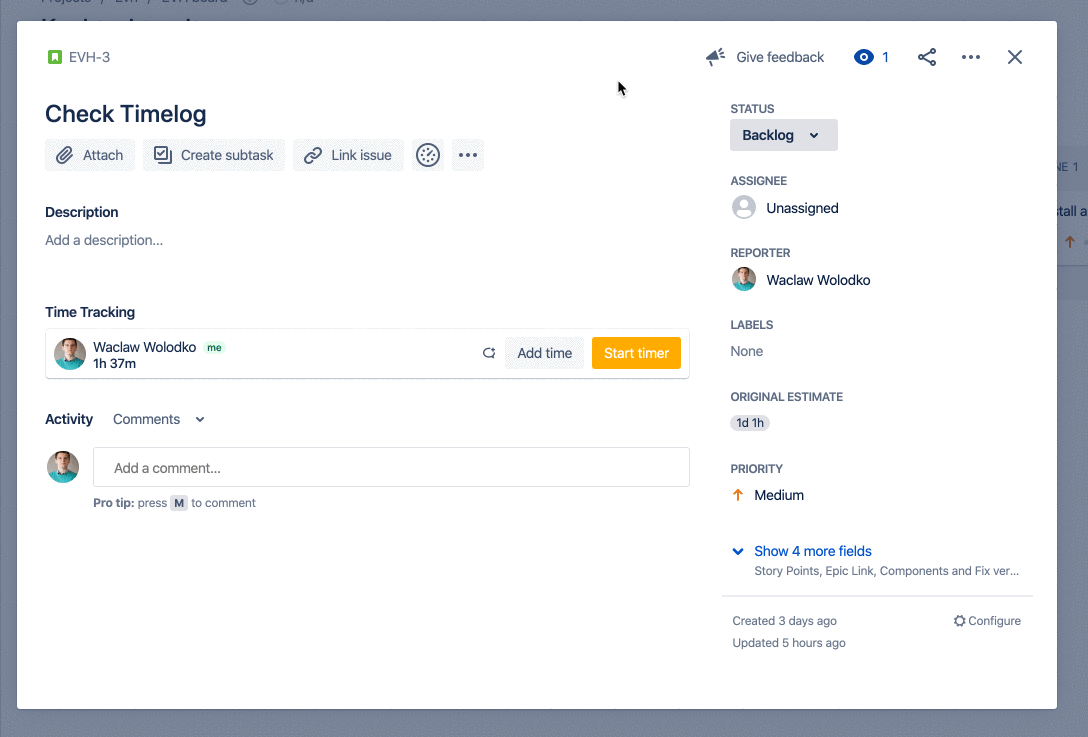Open the Backlog status dropdown
Viewport: 1088px width, 737px height.
coord(783,135)
